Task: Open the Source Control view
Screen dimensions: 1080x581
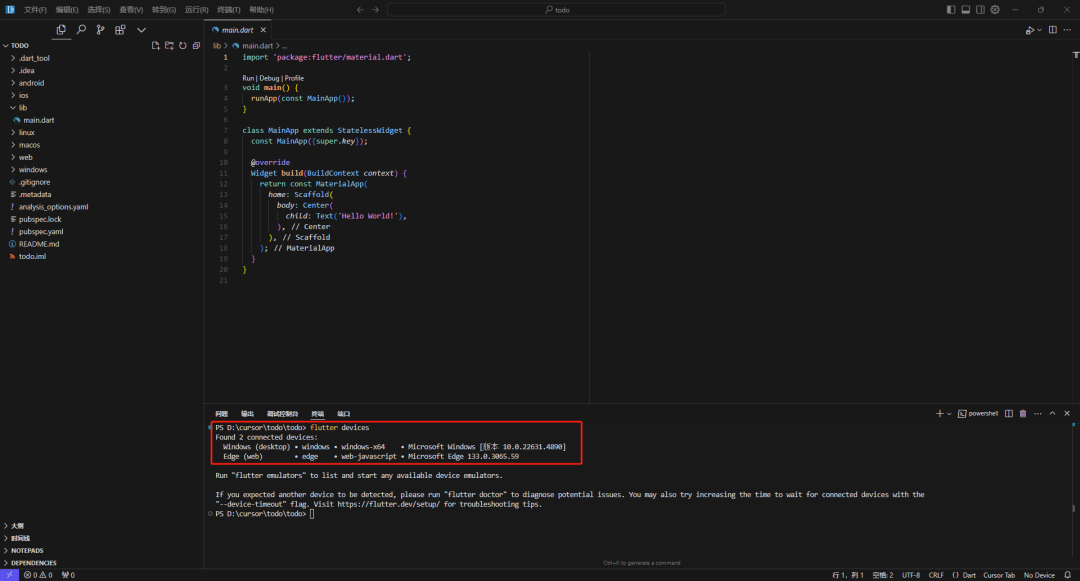Action: coord(100,30)
